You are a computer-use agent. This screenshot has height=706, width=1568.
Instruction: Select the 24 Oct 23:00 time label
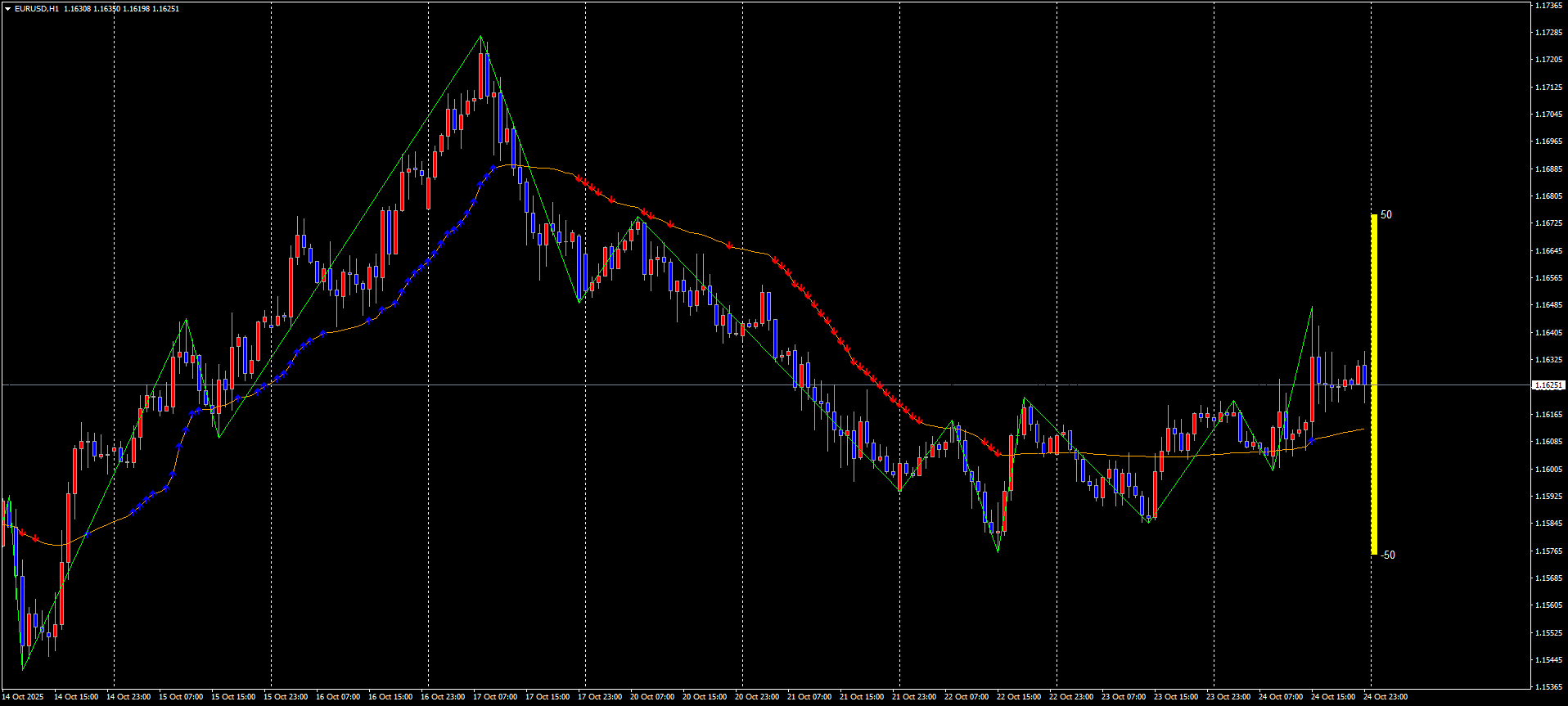click(x=1386, y=697)
